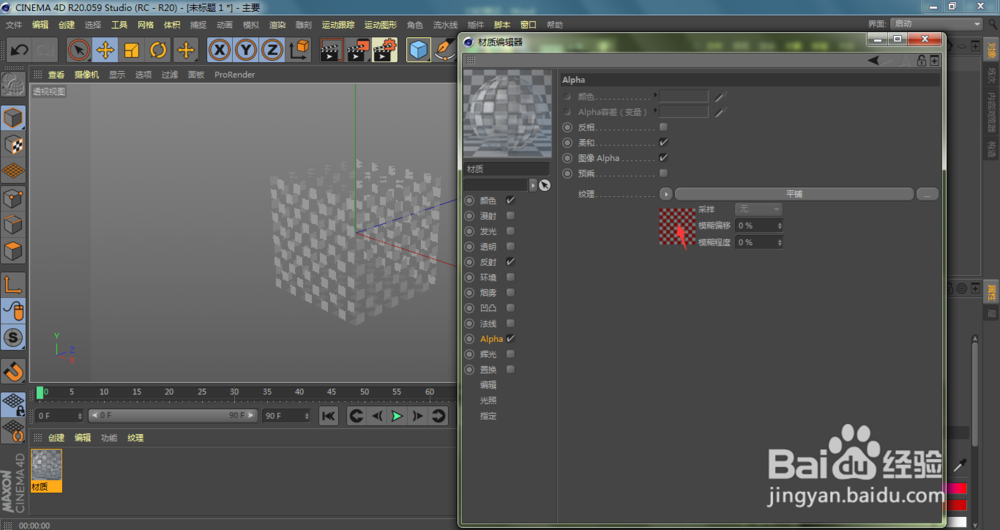Click back arrow in Material Editor
Viewport: 1000px width, 530px height.
[x=873, y=61]
